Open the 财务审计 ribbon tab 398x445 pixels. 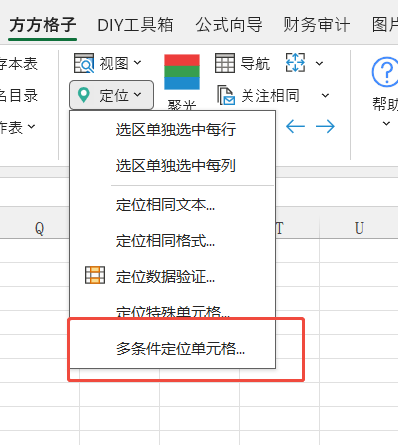coord(317,25)
